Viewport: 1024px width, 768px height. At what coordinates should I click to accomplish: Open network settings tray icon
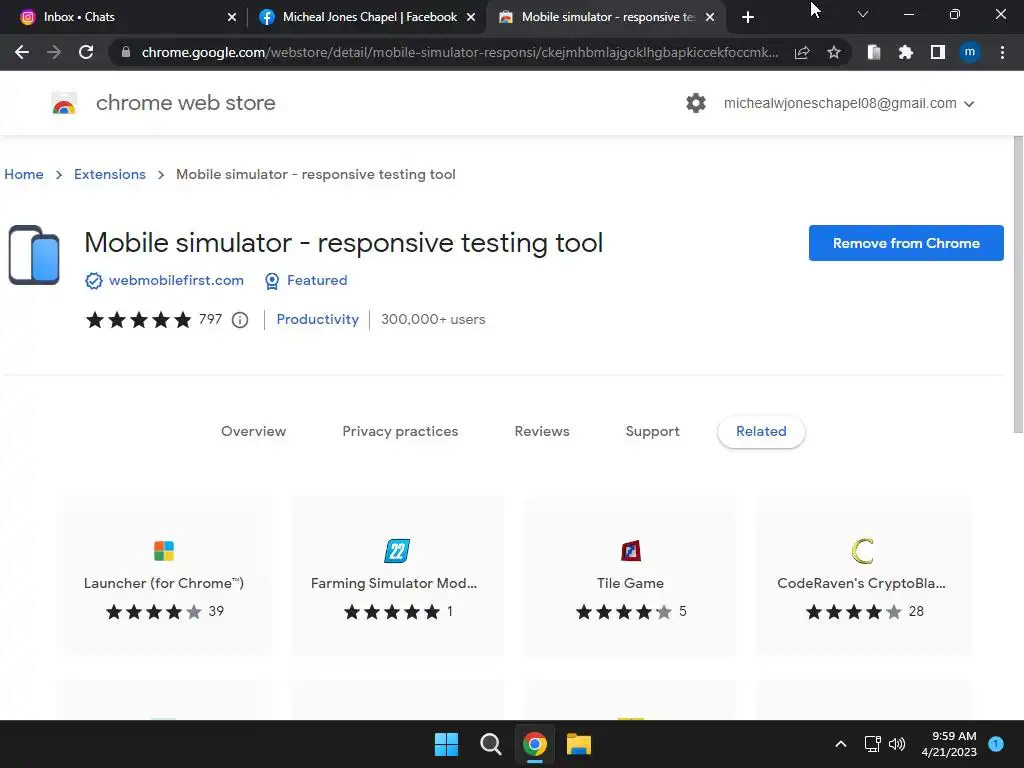[x=872, y=744]
